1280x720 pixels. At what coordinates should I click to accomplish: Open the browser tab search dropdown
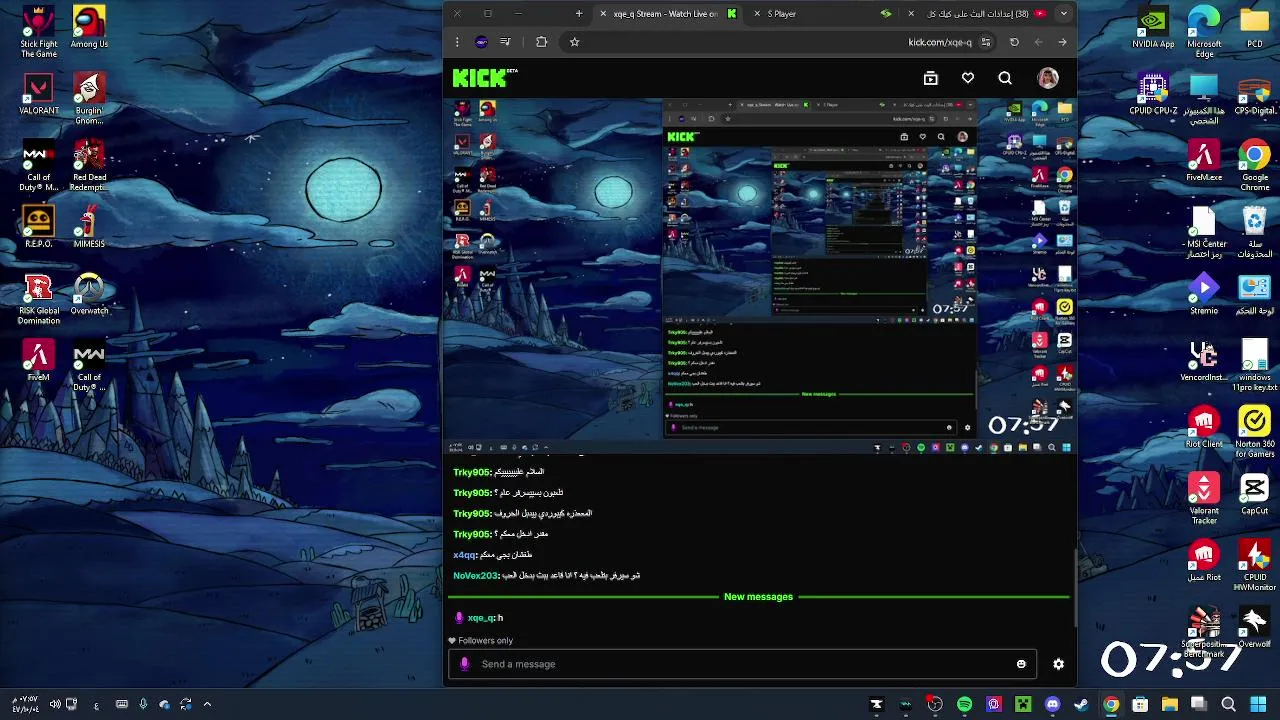1063,14
